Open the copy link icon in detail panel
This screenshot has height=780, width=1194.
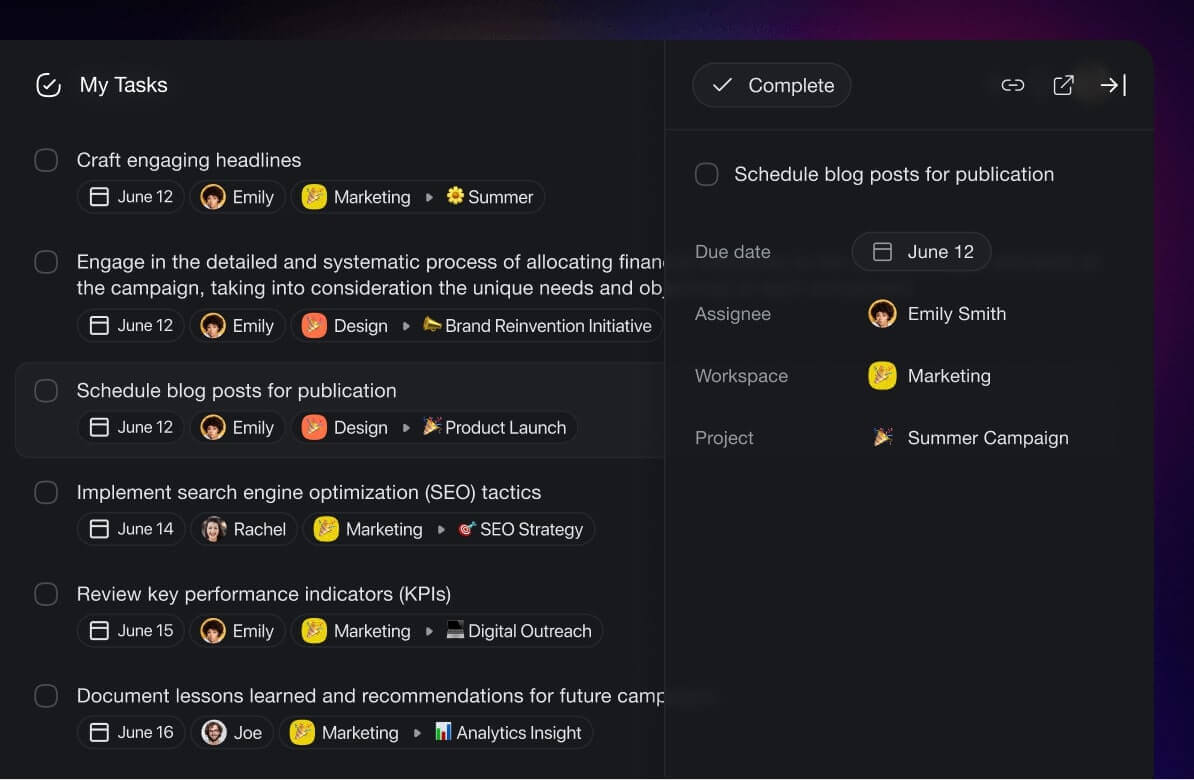(x=1012, y=85)
